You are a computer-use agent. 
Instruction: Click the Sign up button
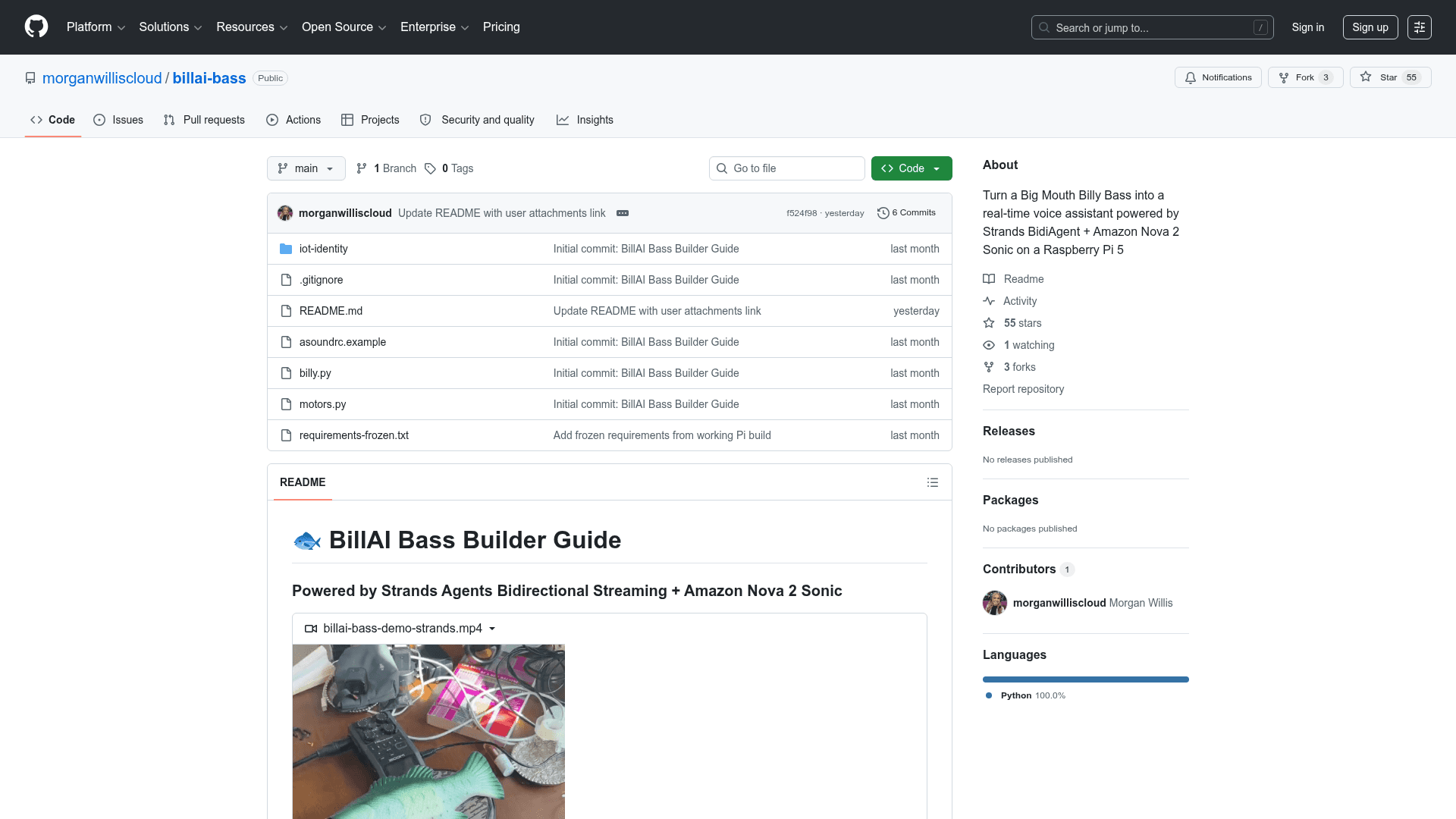[x=1370, y=27]
